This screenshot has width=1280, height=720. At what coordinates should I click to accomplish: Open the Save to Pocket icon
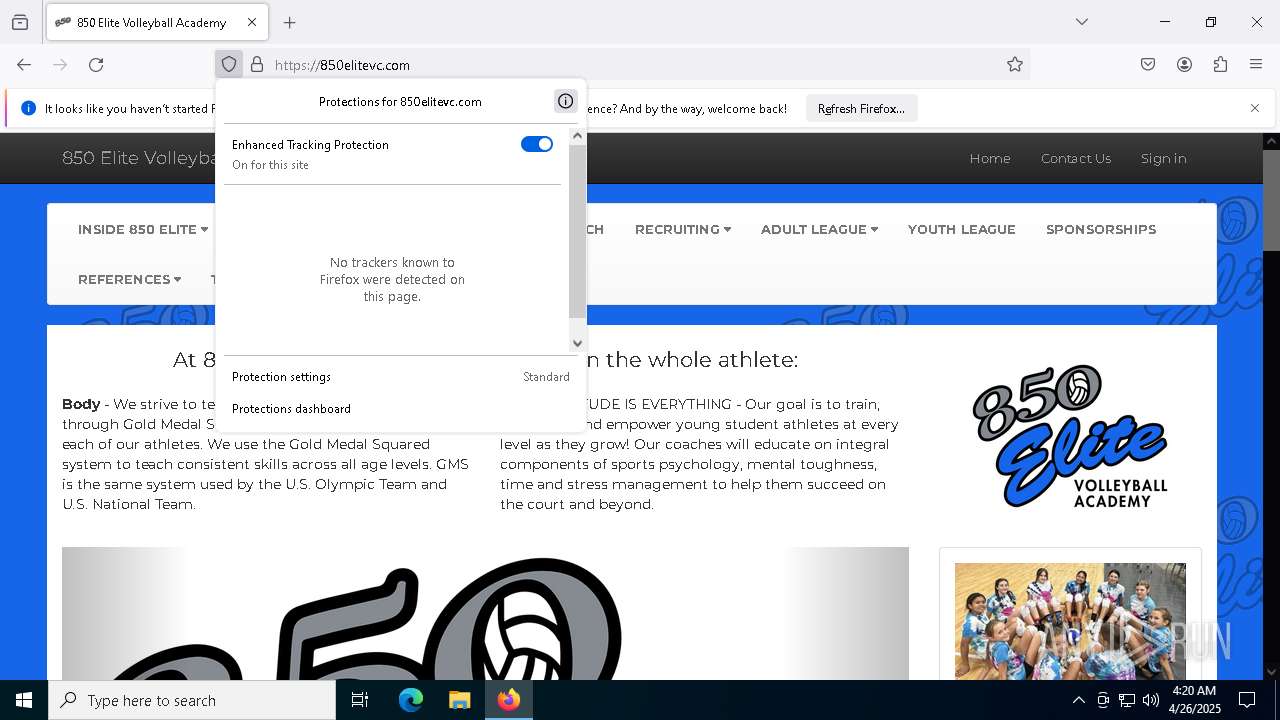point(1148,65)
